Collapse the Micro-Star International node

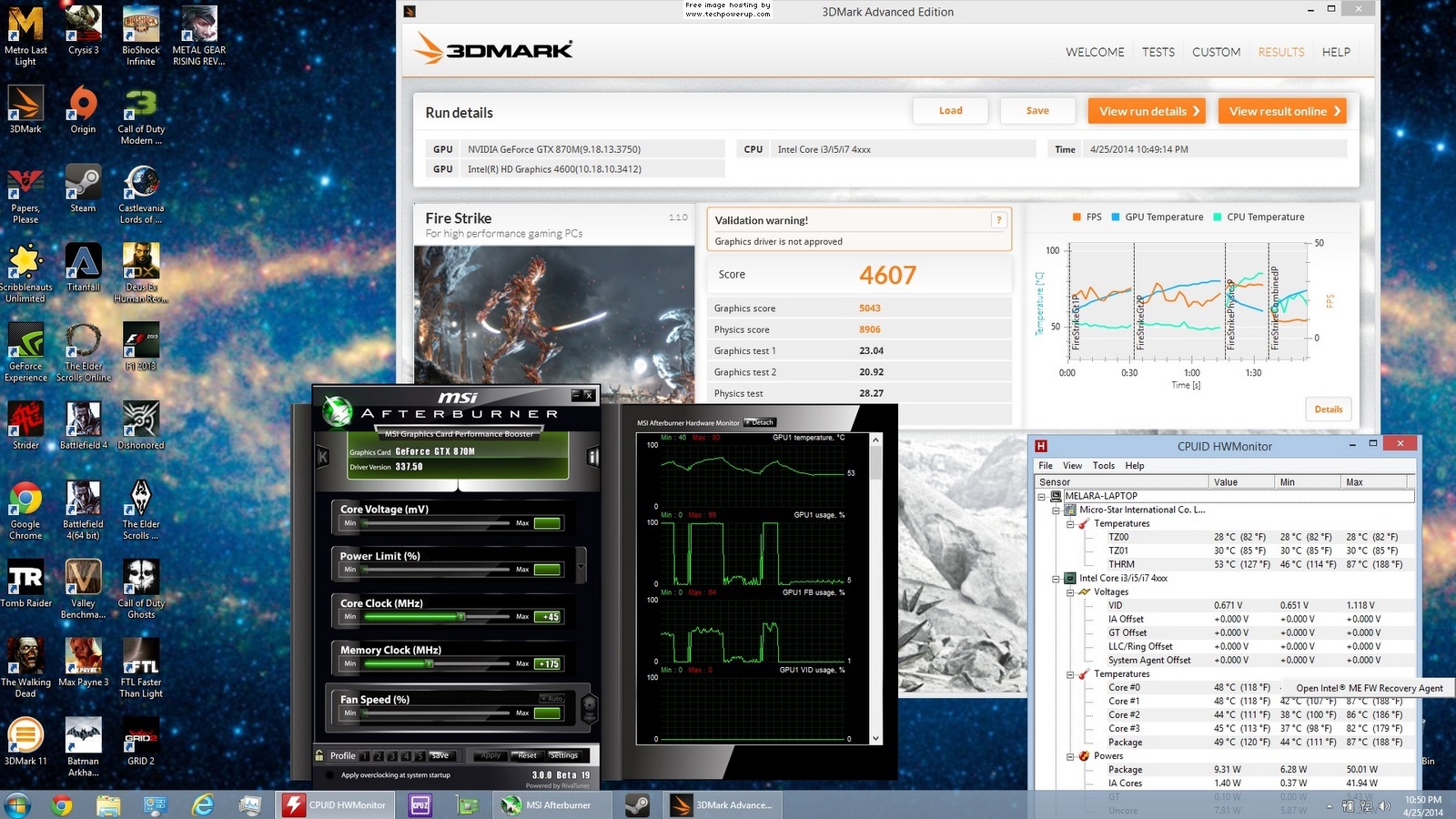(x=1057, y=510)
